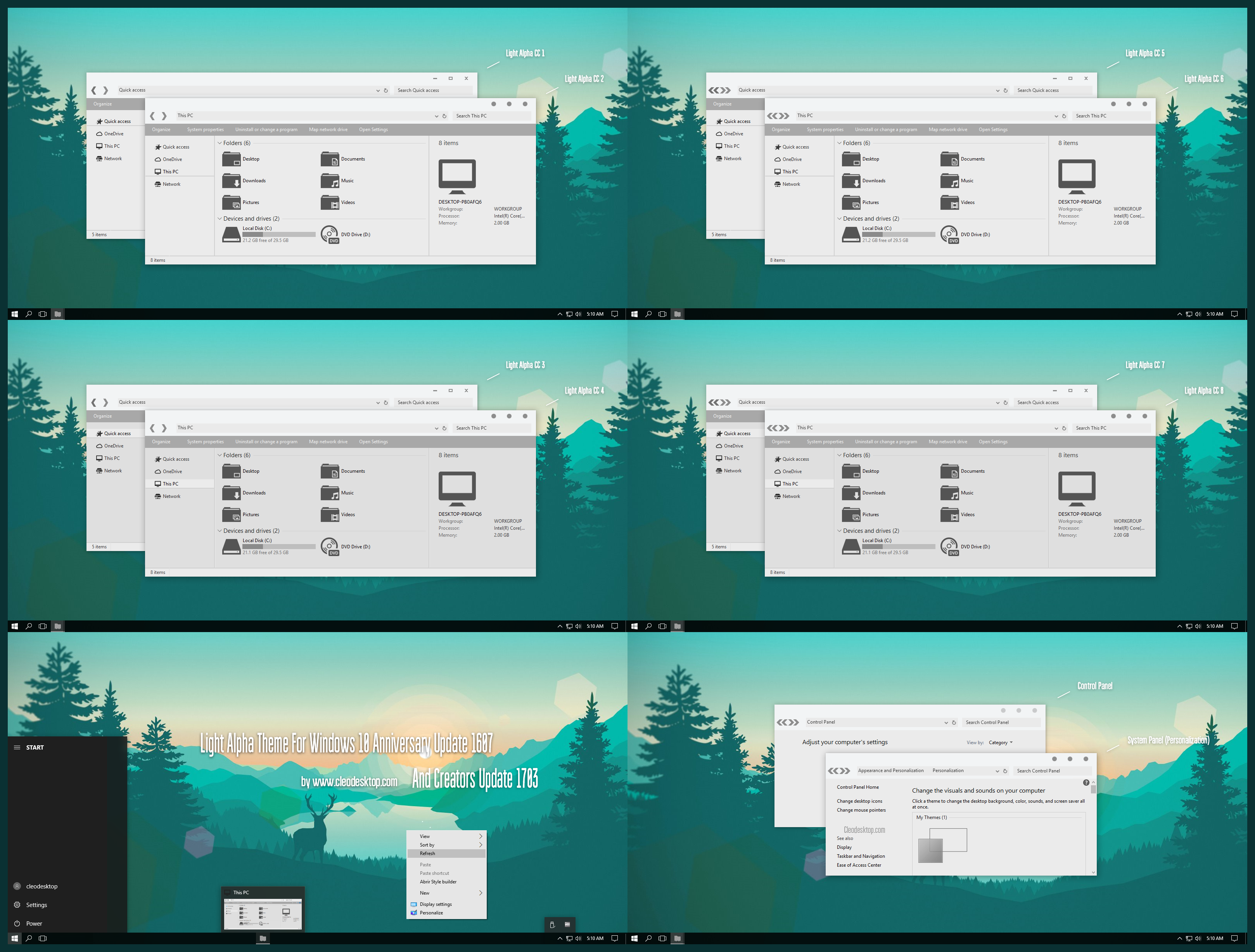Open Display settings from the context menu
The width and height of the screenshot is (1255, 952).
tap(446, 904)
